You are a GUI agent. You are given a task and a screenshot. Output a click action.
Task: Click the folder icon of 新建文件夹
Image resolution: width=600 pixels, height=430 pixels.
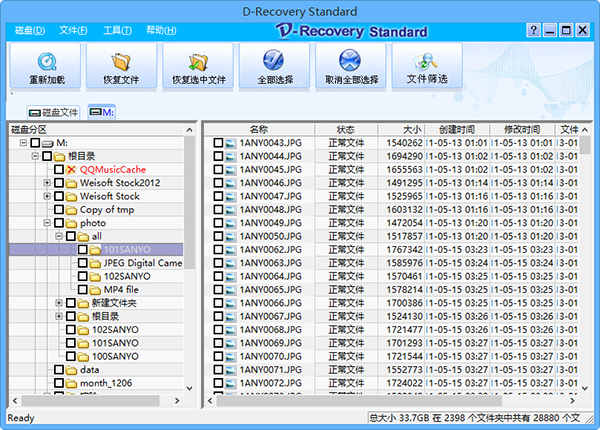(x=83, y=303)
